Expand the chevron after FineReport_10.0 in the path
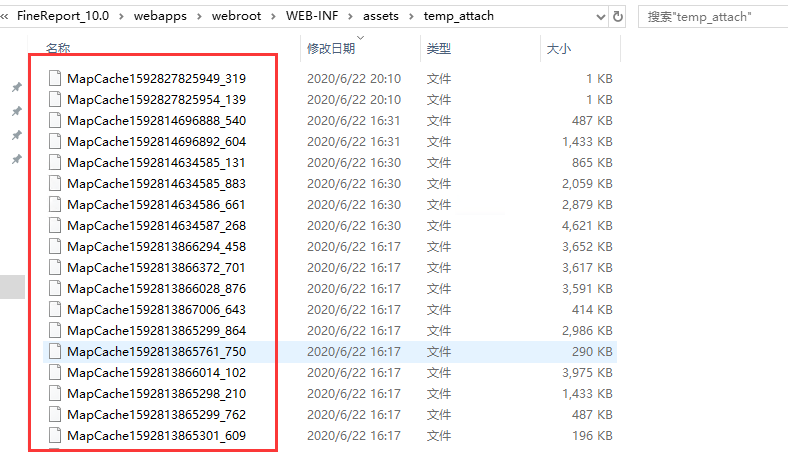 [121, 17]
